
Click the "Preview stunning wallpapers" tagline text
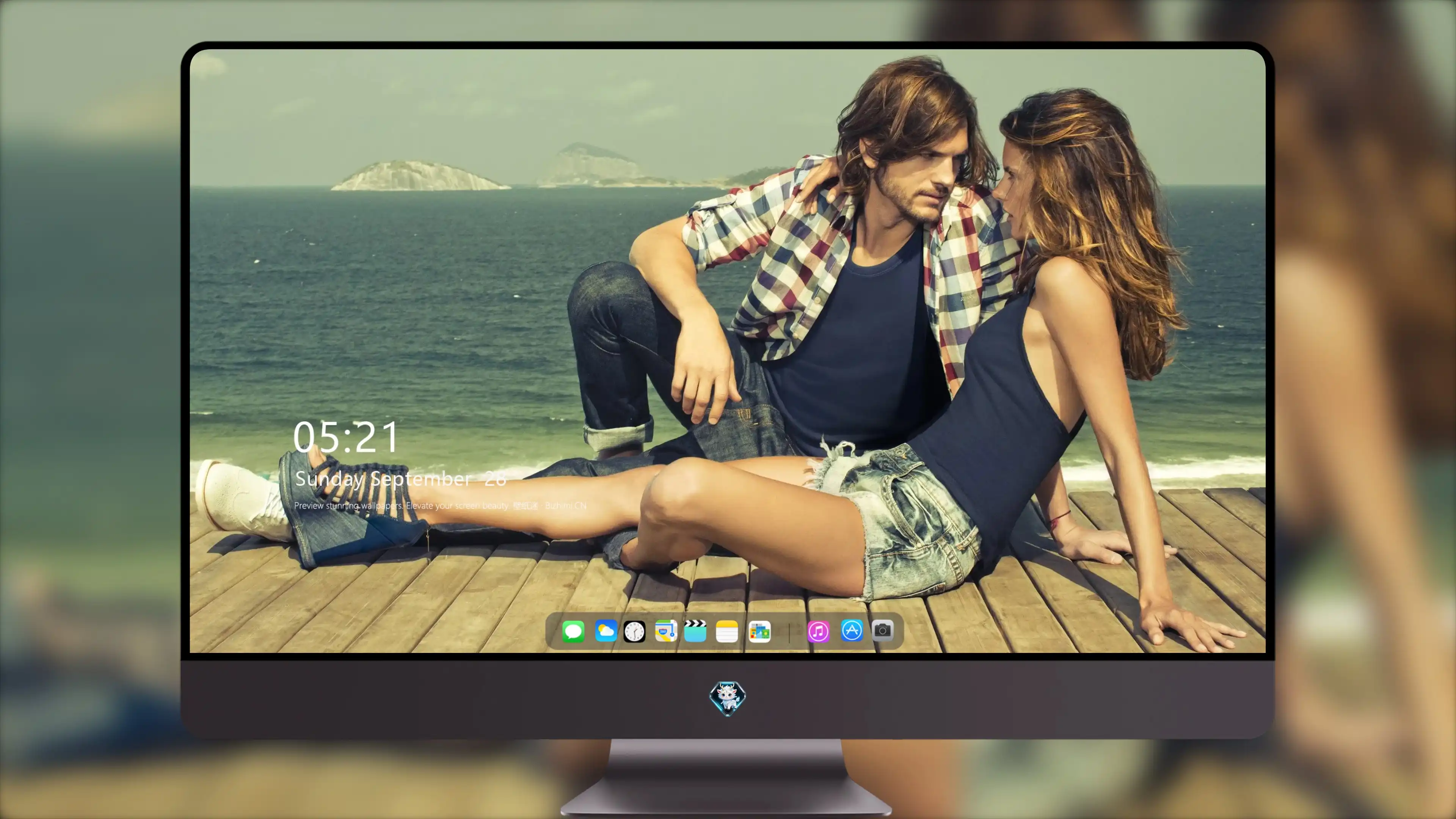coord(348,506)
